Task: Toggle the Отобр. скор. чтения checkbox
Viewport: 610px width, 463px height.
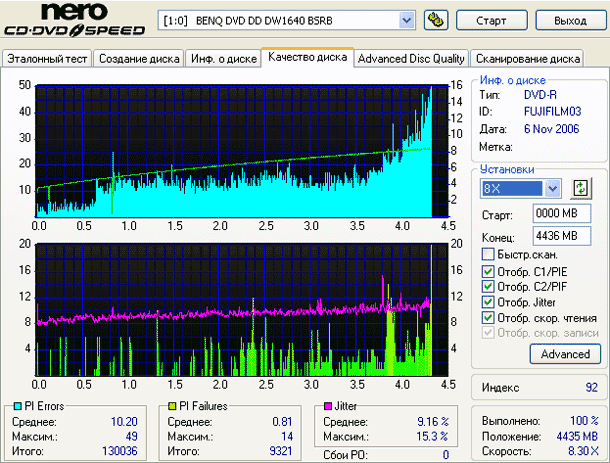Action: tap(487, 317)
